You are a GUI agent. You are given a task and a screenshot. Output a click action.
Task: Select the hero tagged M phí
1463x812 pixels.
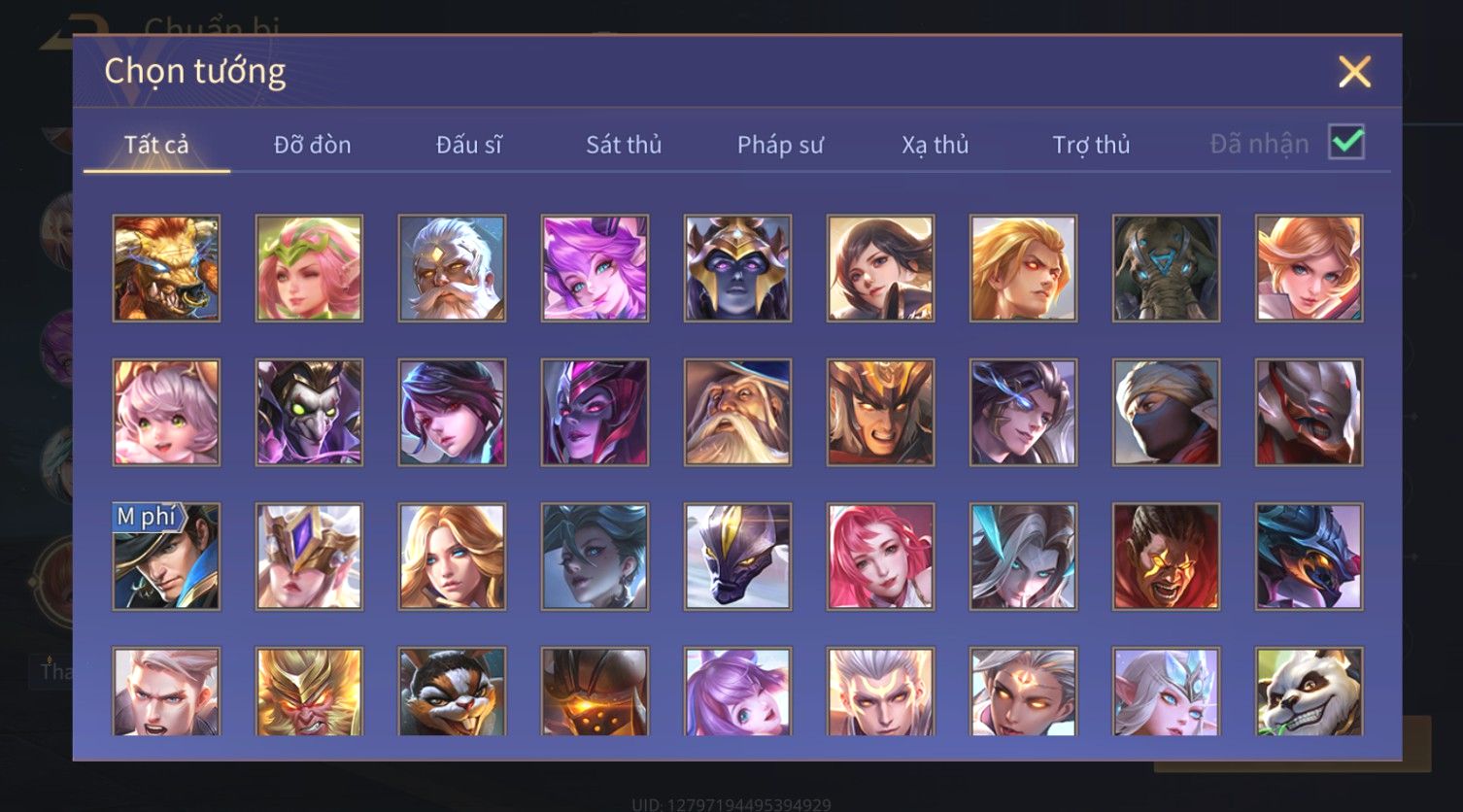(x=166, y=557)
